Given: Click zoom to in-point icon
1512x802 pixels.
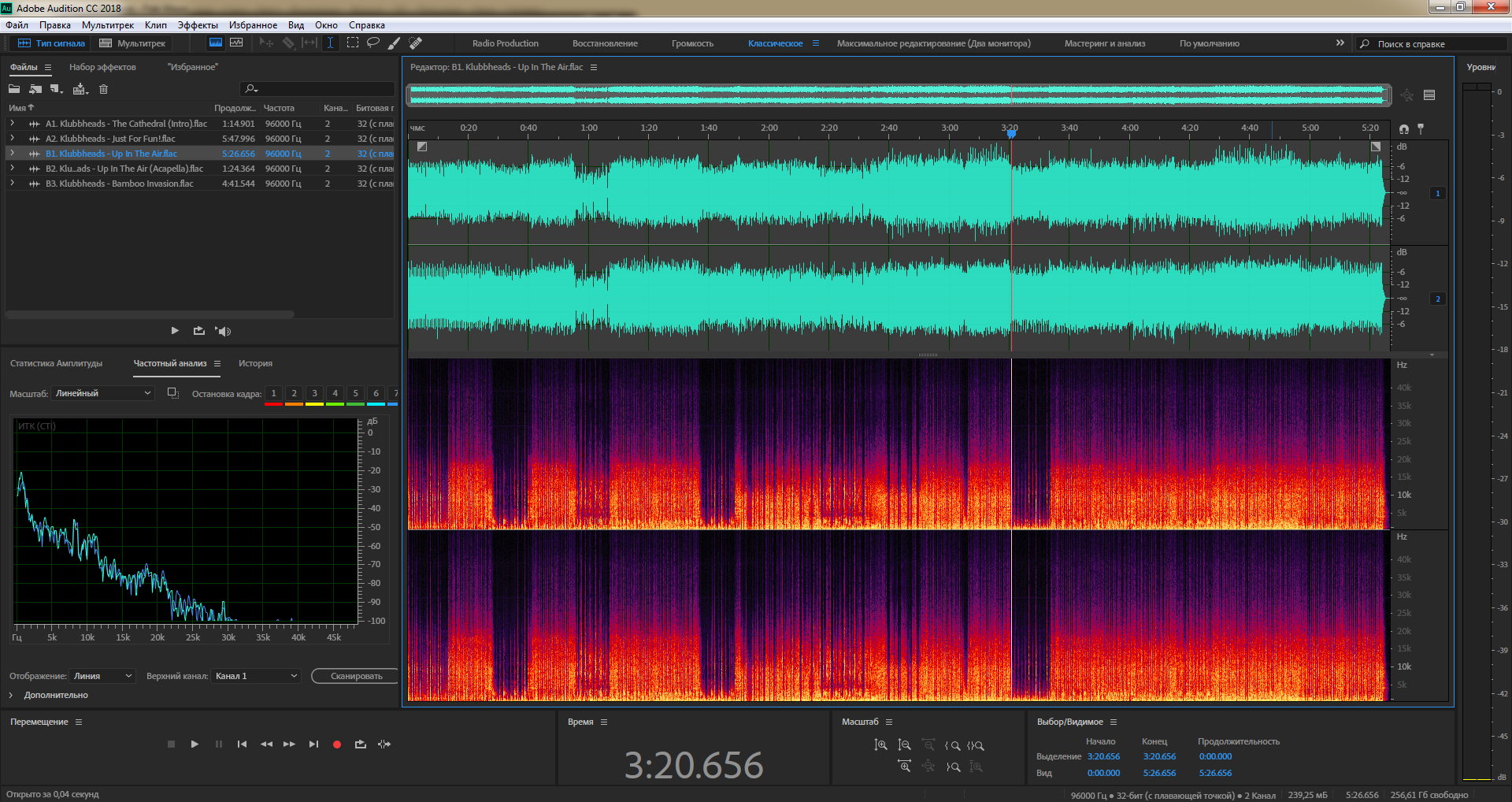Looking at the screenshot, I should (x=953, y=744).
